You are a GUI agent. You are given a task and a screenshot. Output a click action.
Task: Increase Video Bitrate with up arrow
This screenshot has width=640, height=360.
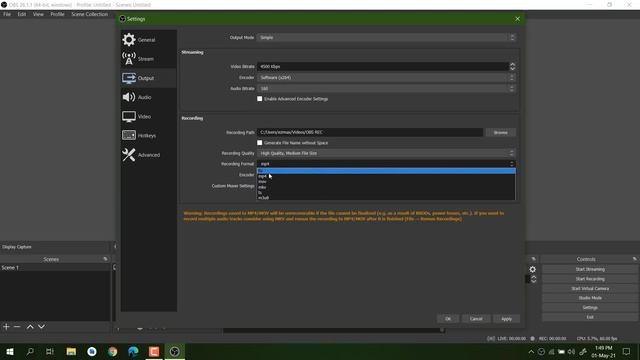512,64
